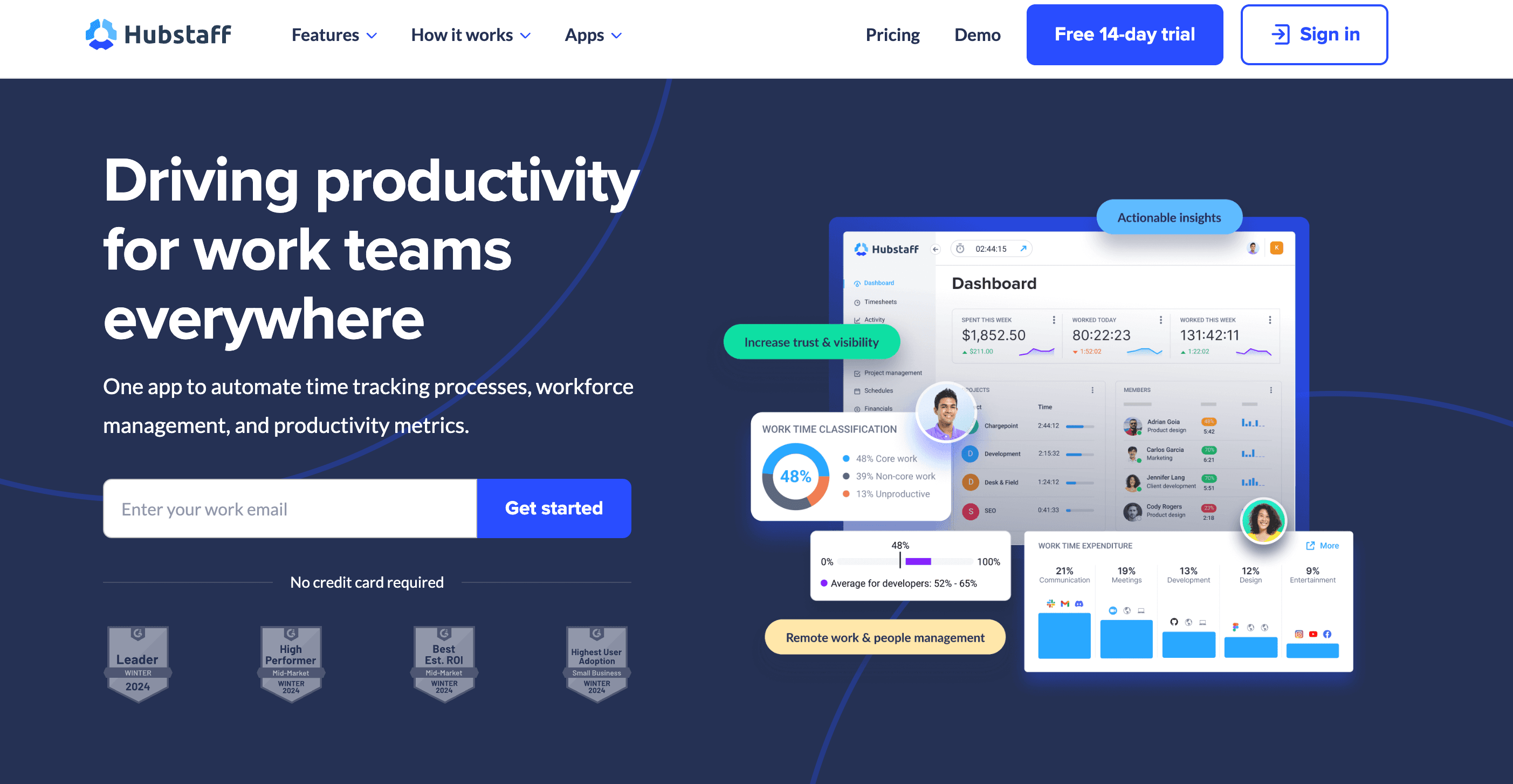Expand the How it works dropdown
The height and width of the screenshot is (784, 1513).
[x=469, y=33]
